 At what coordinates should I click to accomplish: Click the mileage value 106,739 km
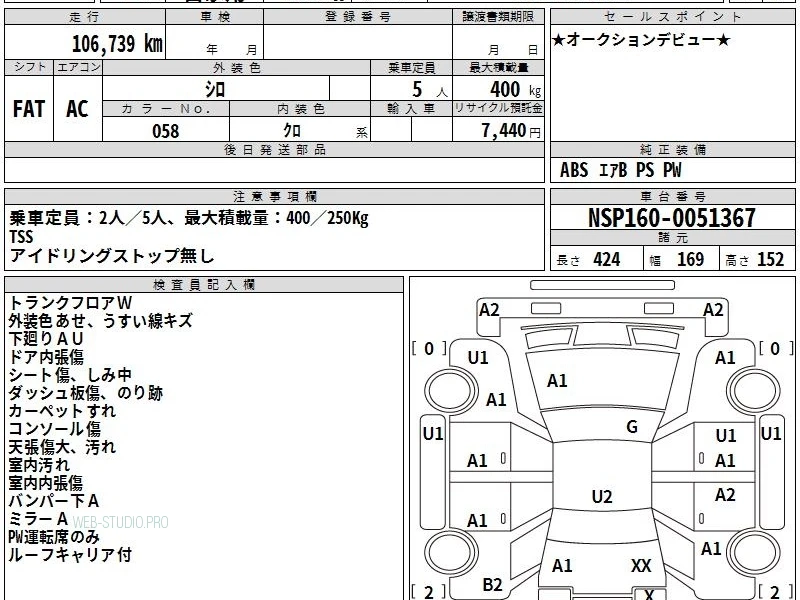click(x=117, y=43)
